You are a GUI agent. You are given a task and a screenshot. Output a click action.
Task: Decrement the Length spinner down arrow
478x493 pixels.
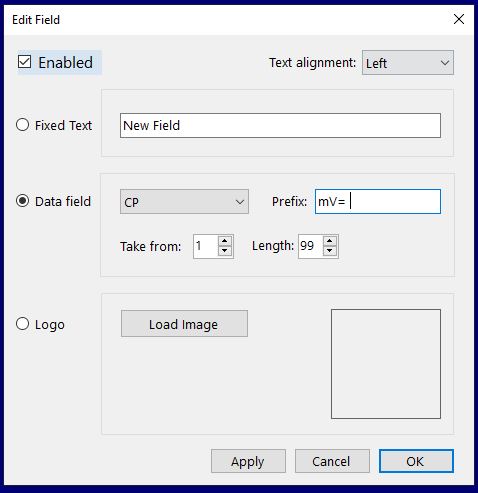[330, 251]
